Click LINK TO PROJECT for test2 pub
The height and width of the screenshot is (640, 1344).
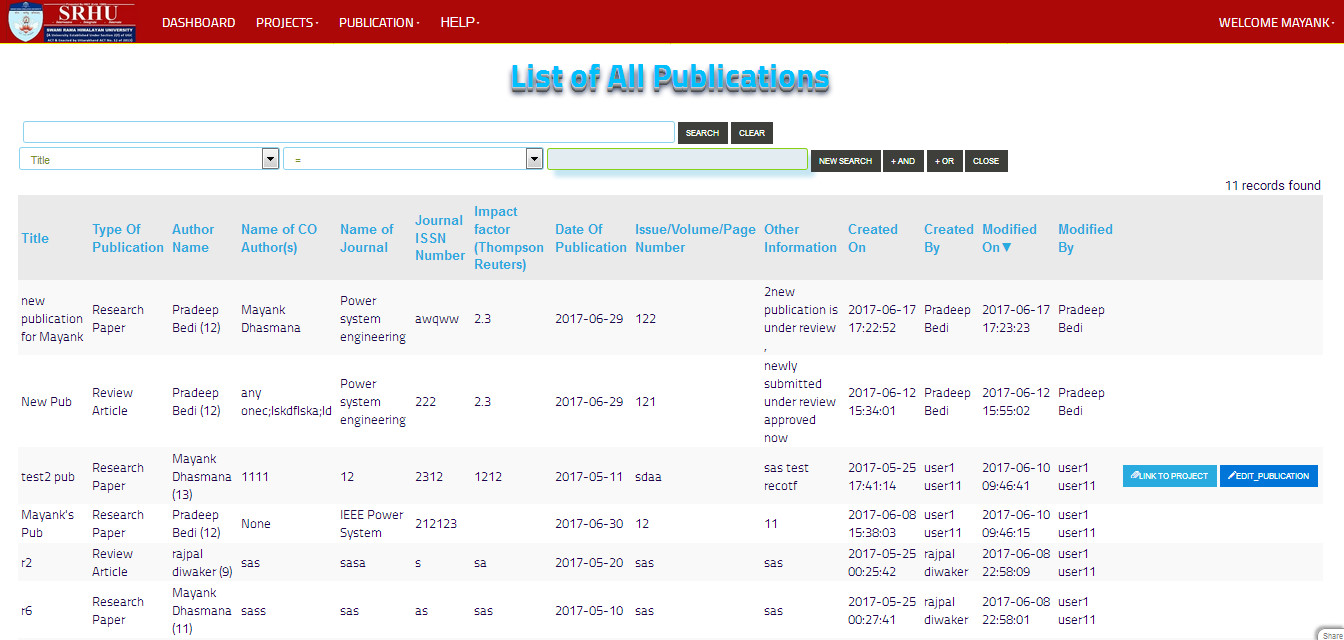click(1170, 476)
